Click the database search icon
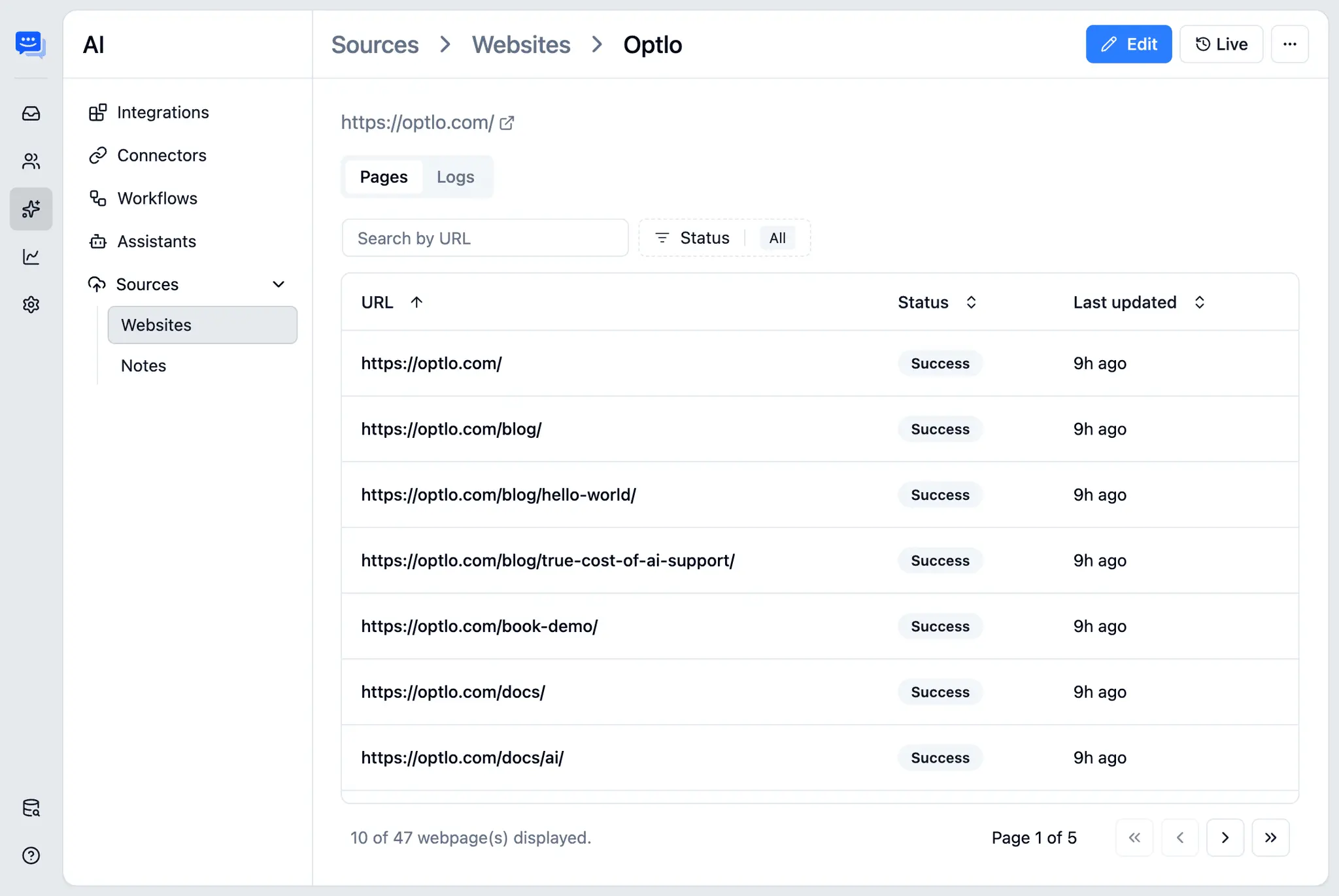The height and width of the screenshot is (896, 1339). [x=31, y=808]
